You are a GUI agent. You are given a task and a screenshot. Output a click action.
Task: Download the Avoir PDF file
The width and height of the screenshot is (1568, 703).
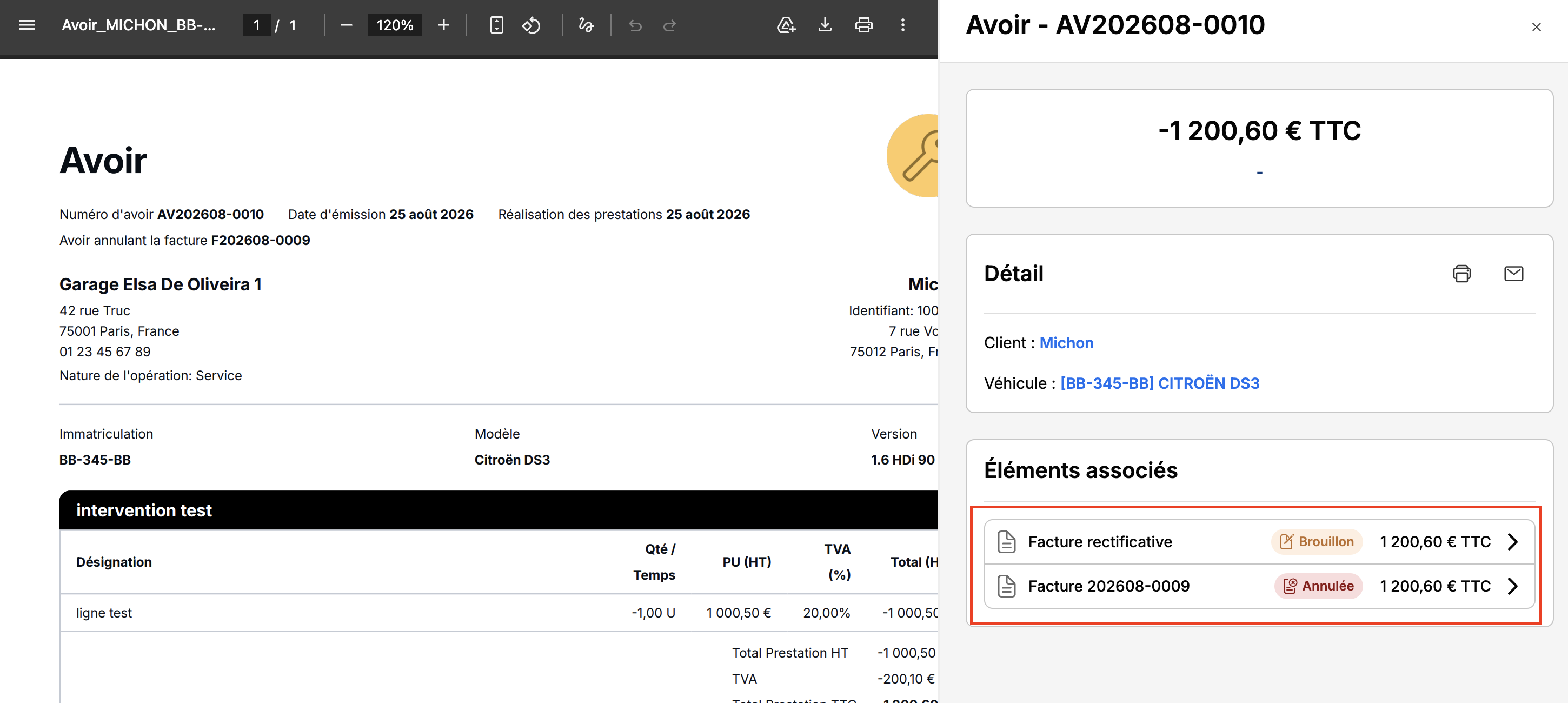[x=825, y=25]
